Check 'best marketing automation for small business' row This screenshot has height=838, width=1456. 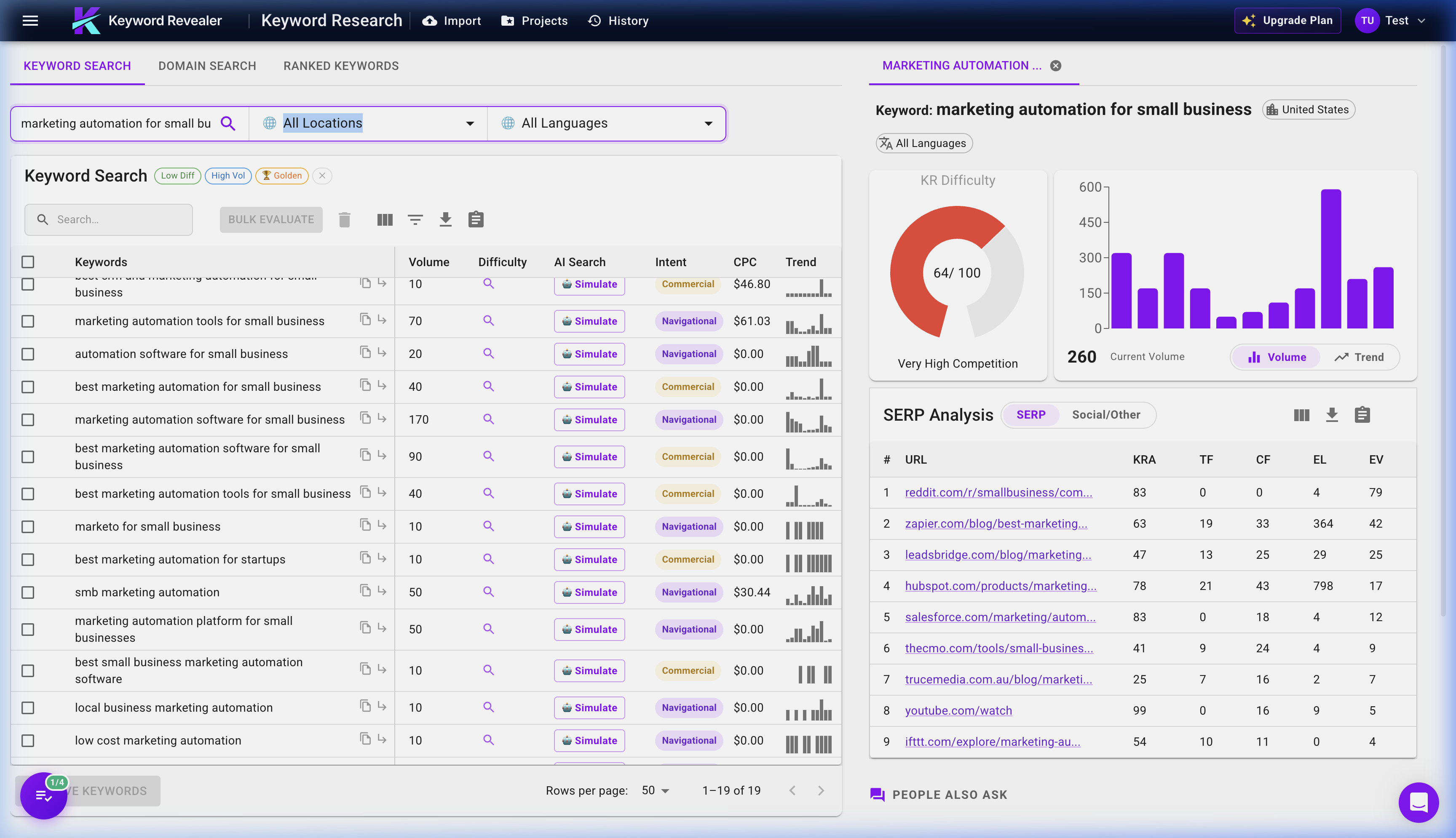(x=28, y=387)
